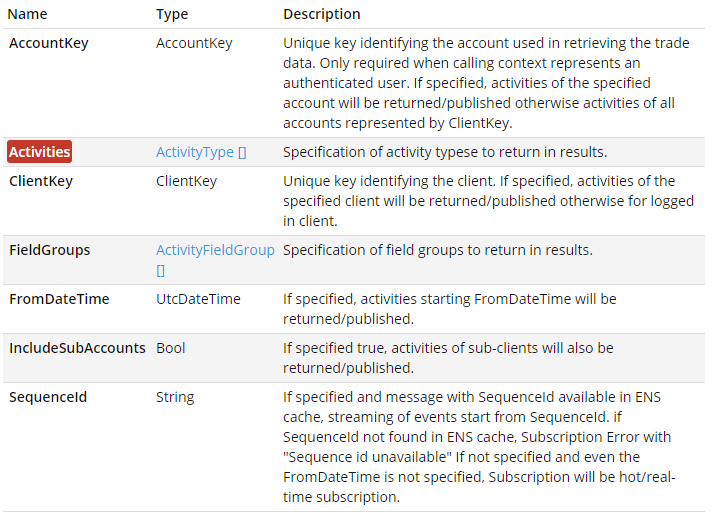
Task: Click the FieldGroups description text
Action: [x=438, y=250]
